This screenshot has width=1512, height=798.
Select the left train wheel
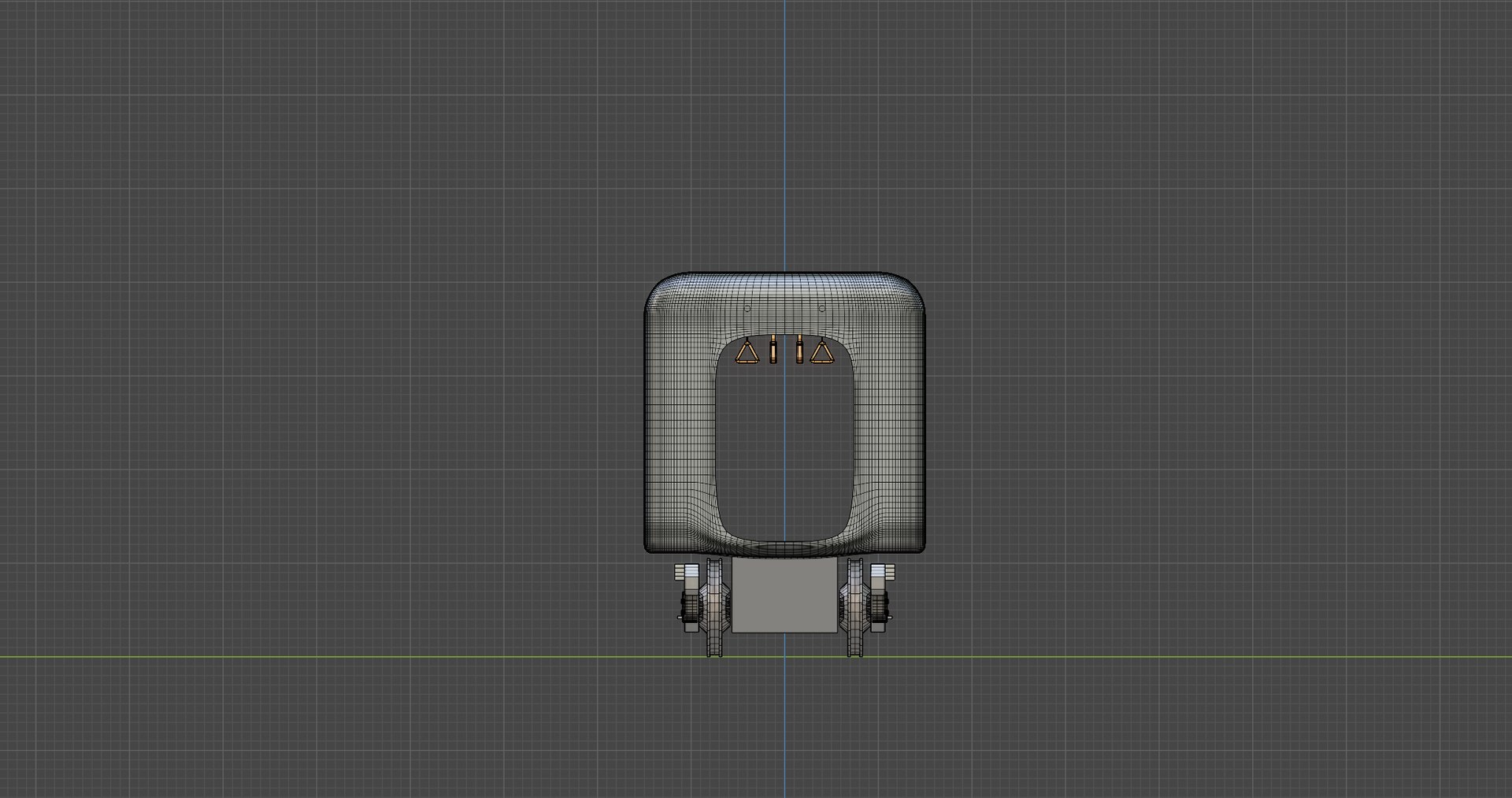click(715, 607)
